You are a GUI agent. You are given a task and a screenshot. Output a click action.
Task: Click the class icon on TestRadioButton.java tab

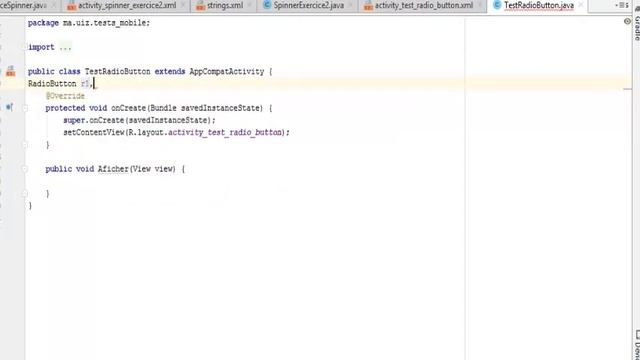pyautogui.click(x=497, y=5)
